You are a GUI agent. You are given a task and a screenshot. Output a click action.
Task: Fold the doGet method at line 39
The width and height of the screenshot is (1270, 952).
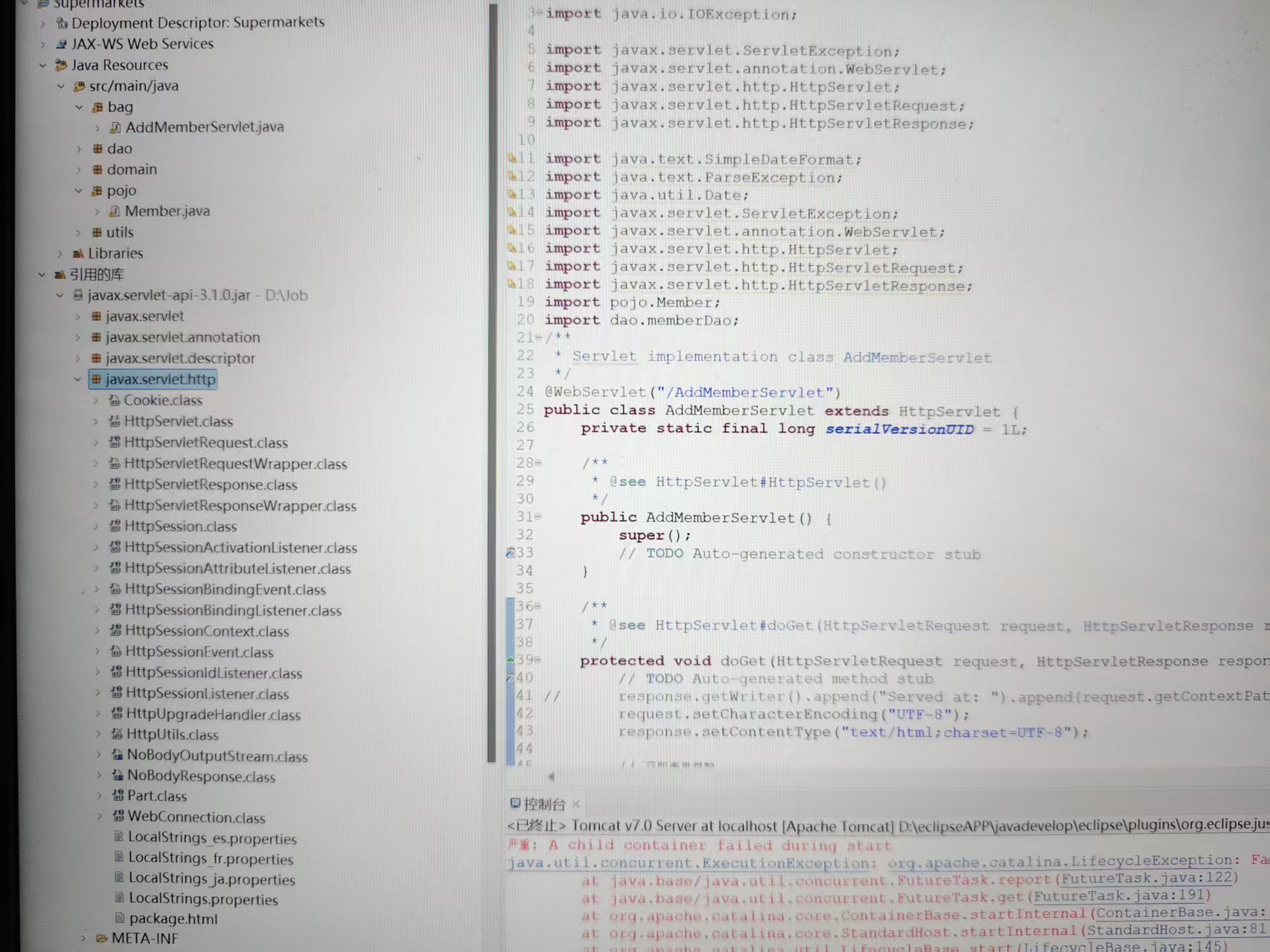point(537,659)
